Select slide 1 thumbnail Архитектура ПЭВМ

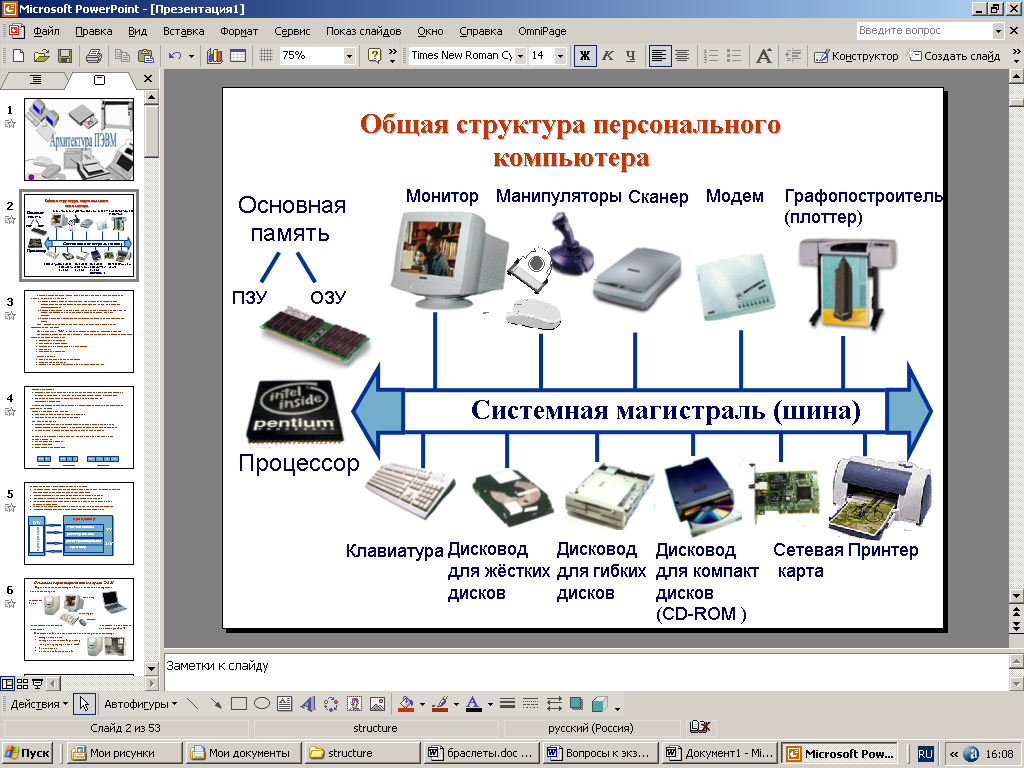79,139
